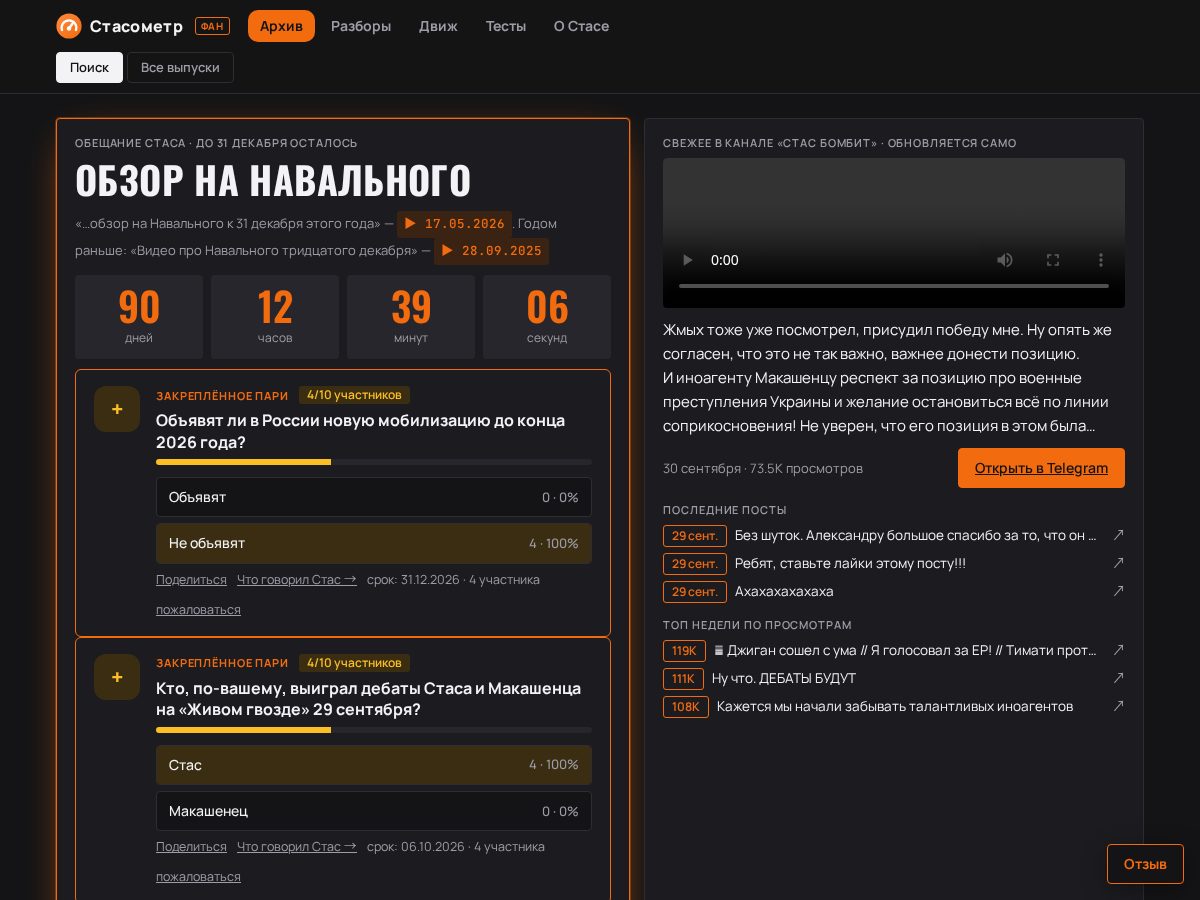Viewport: 1200px width, 900px height.
Task: Choose Стас as debate winner
Action: tap(374, 765)
